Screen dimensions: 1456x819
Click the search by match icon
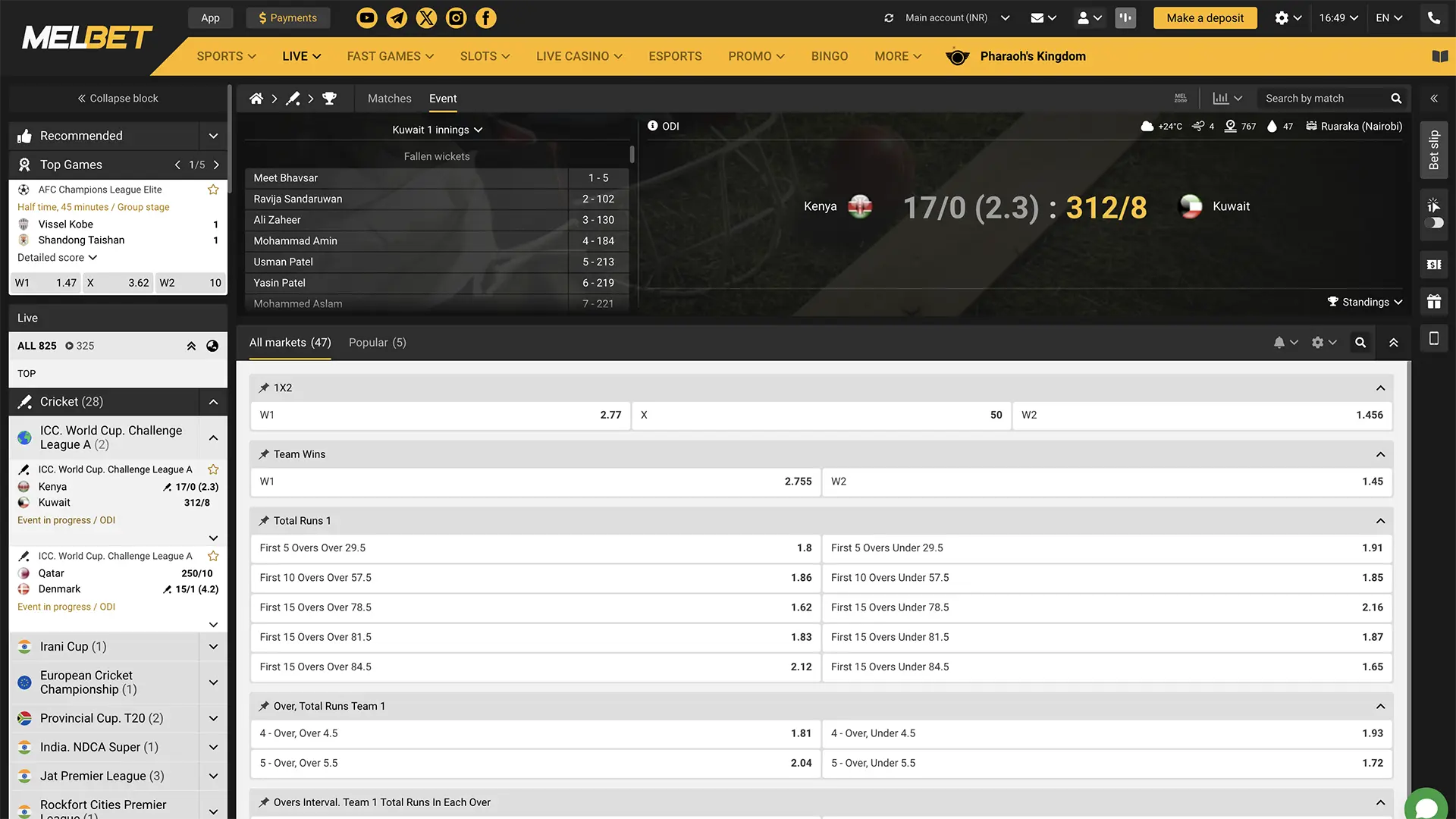click(x=1397, y=98)
